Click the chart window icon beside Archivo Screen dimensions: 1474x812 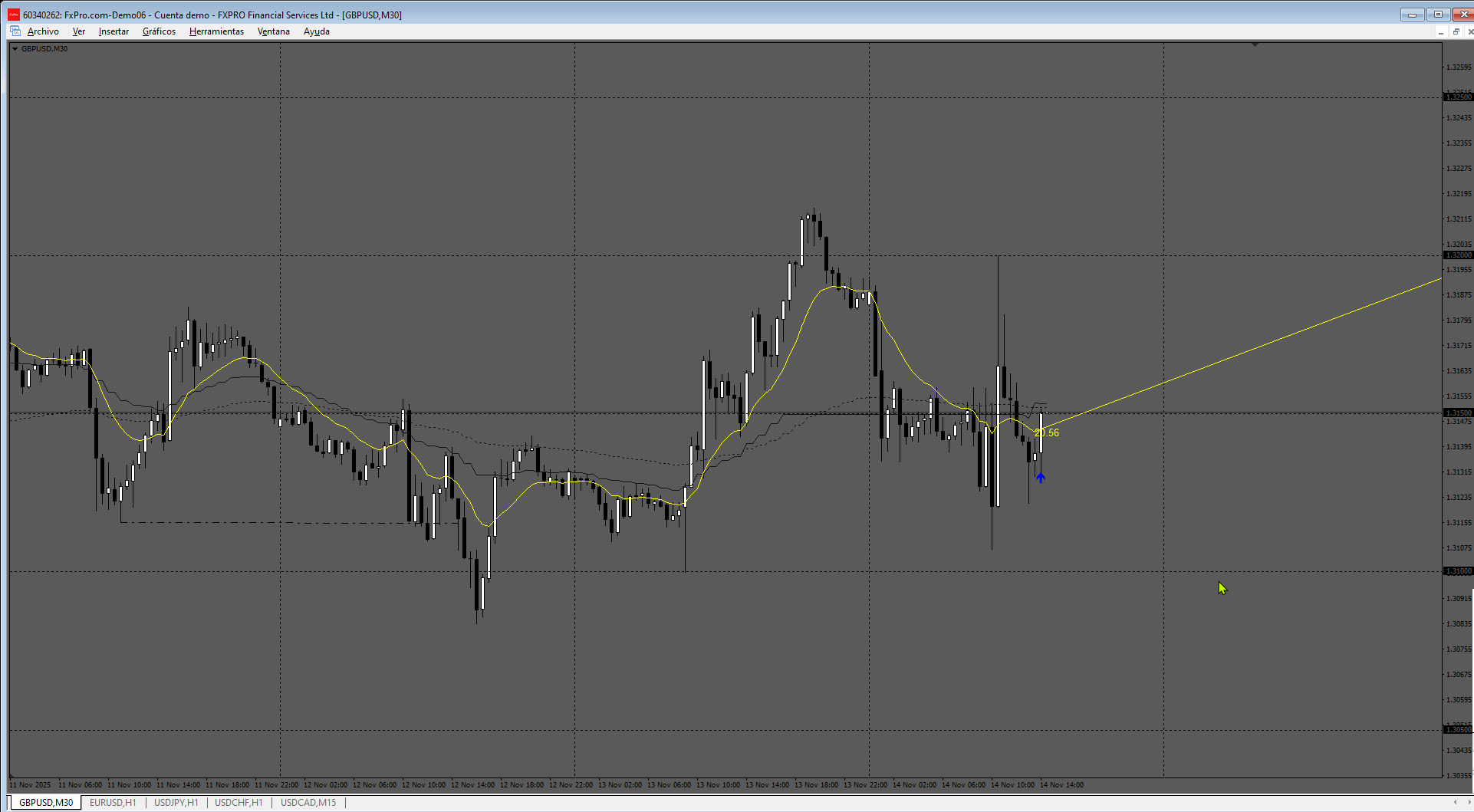point(15,31)
